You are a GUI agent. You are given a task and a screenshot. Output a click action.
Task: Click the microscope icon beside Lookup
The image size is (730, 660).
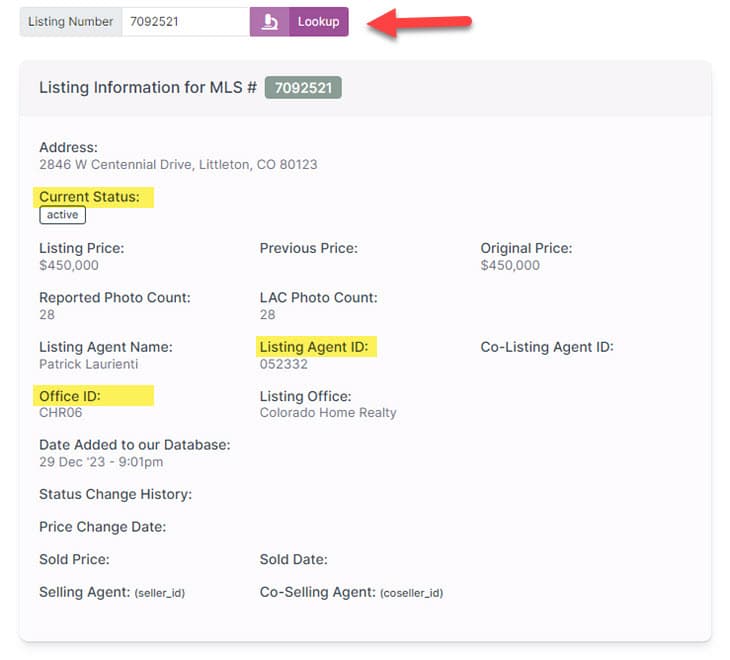[x=270, y=22]
